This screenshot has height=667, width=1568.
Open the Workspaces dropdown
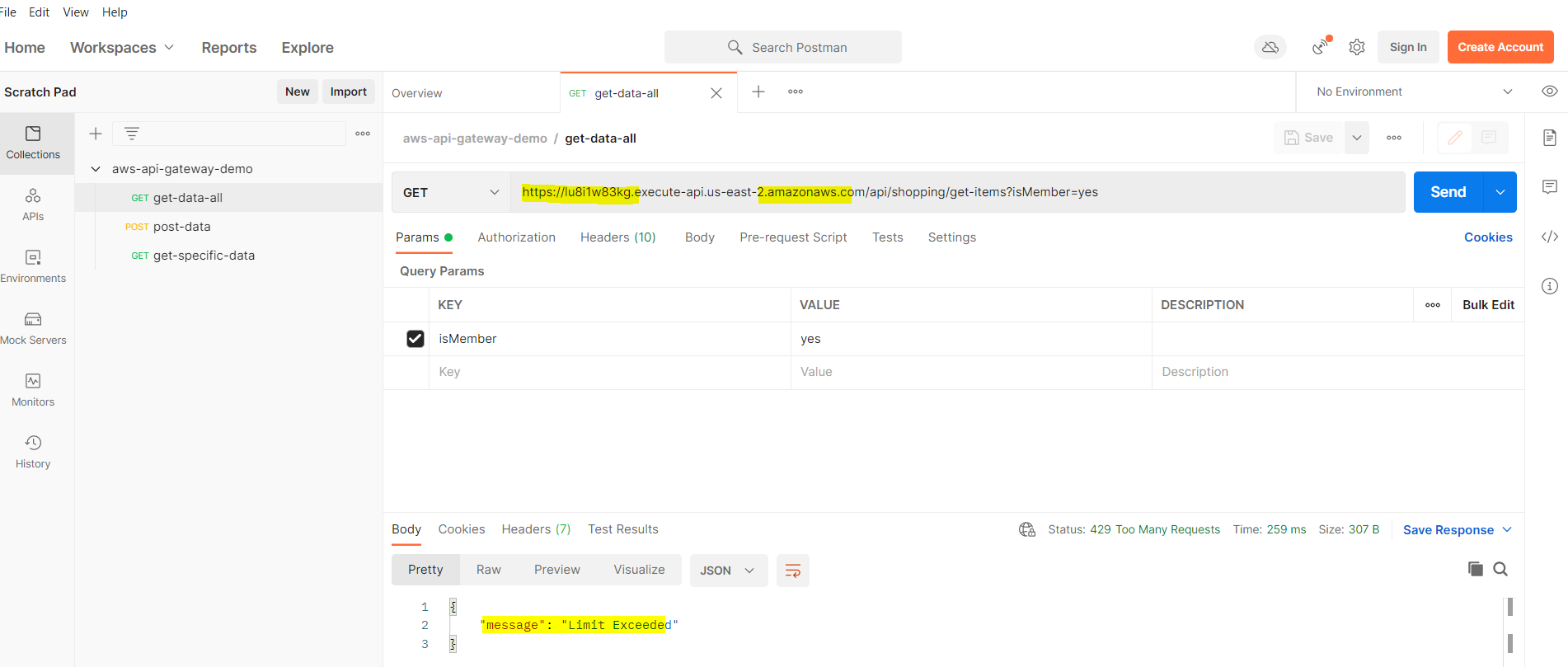tap(122, 48)
